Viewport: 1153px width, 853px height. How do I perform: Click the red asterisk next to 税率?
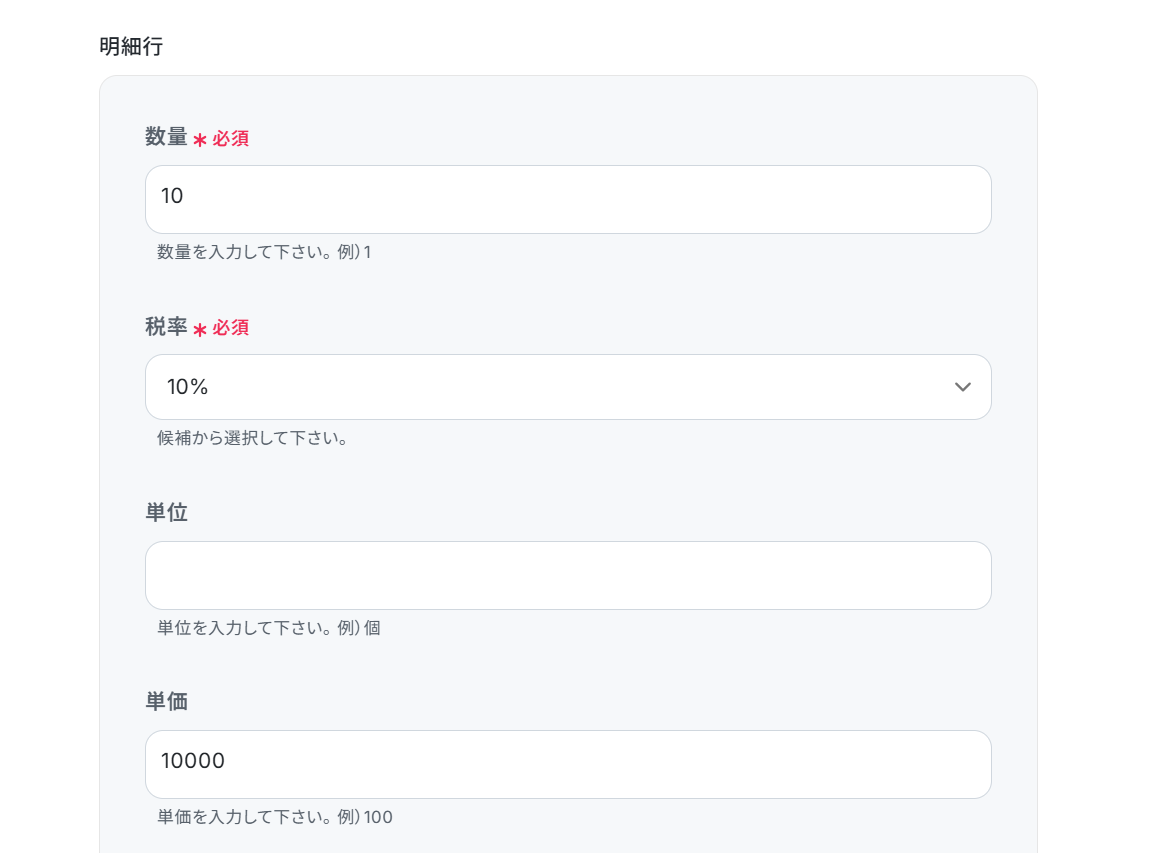[x=200, y=329]
